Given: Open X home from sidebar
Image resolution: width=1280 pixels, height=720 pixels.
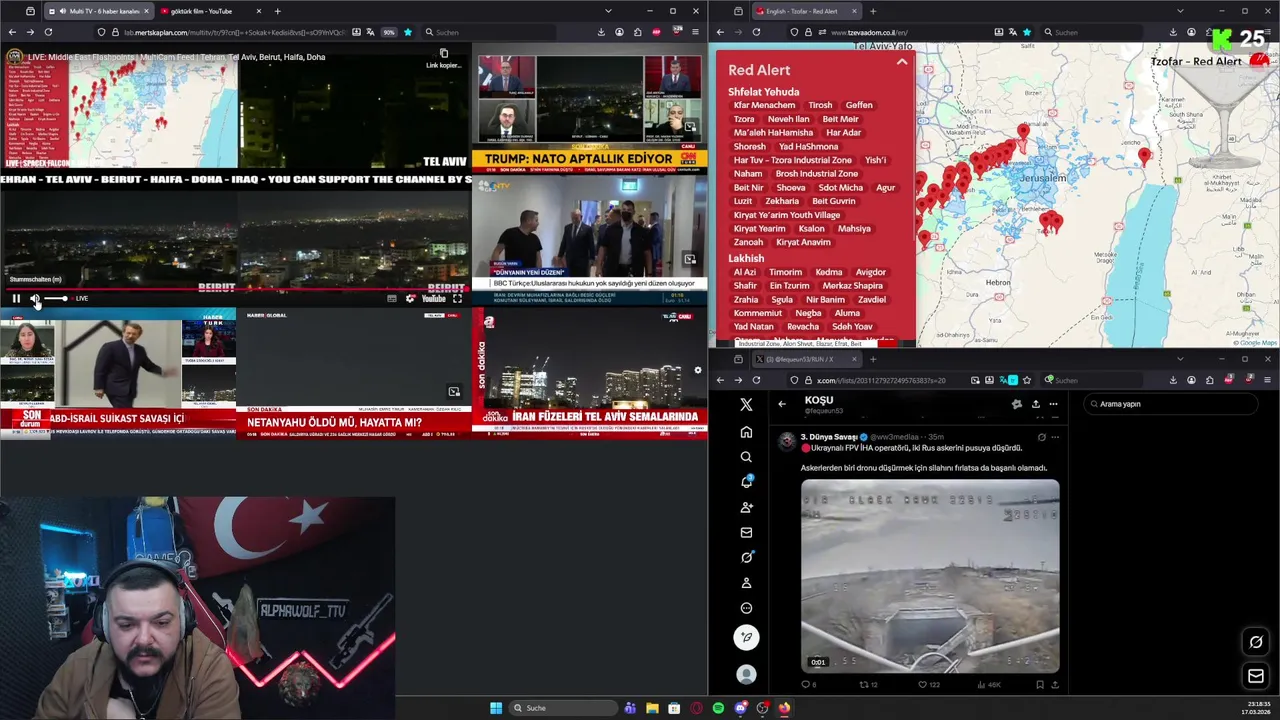Looking at the screenshot, I should coord(746,432).
